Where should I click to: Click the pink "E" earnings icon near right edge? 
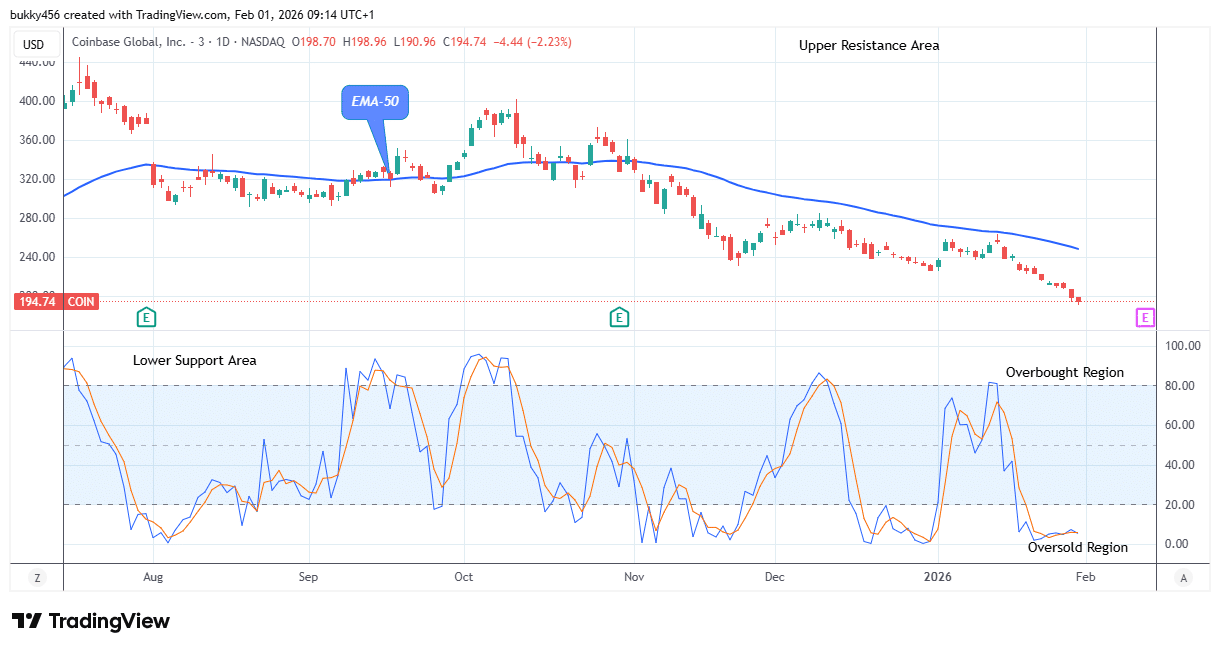pos(1145,317)
